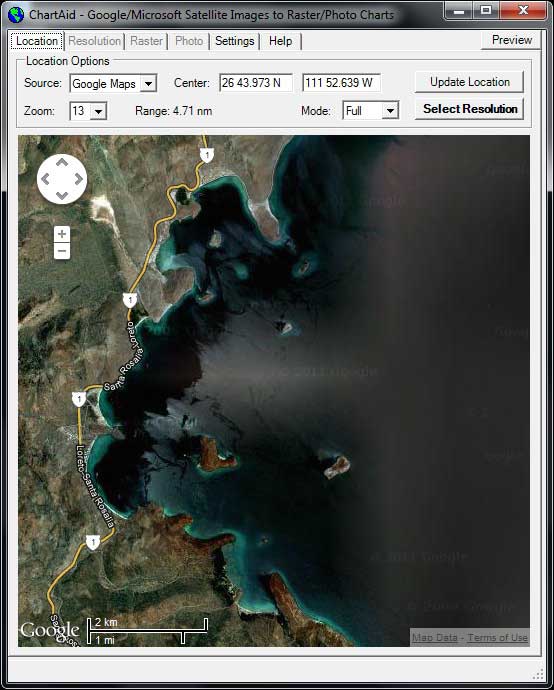Click the ChartAid globe icon in the title bar
Viewport: 554px width, 690px height.
16,15
